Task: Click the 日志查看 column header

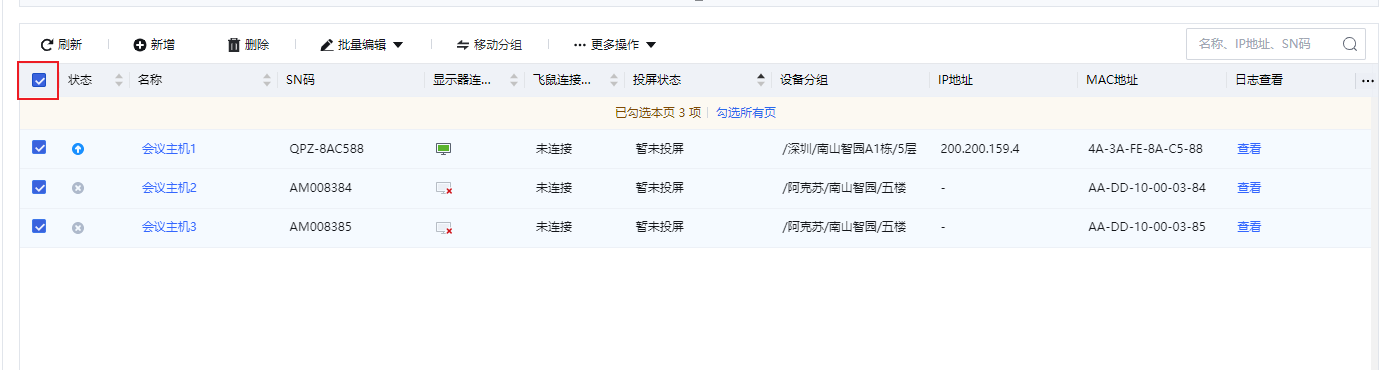Action: click(x=1259, y=80)
